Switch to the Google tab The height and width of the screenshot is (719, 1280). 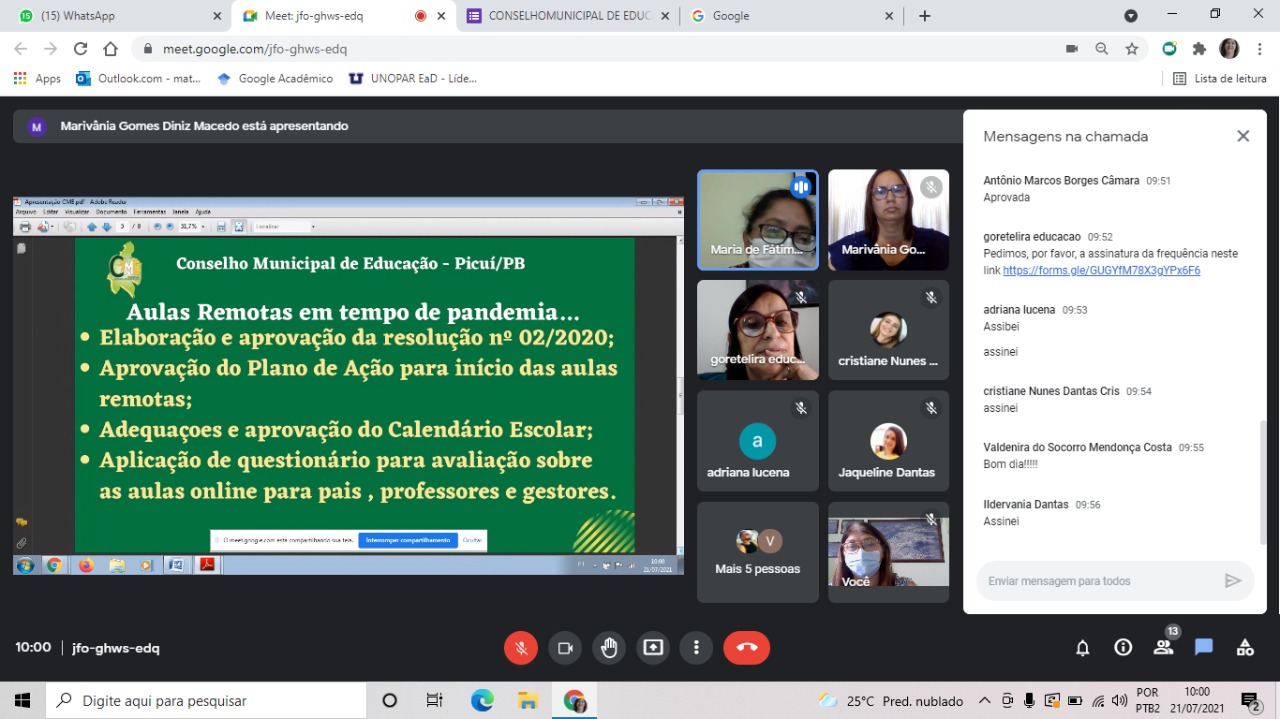(790, 16)
